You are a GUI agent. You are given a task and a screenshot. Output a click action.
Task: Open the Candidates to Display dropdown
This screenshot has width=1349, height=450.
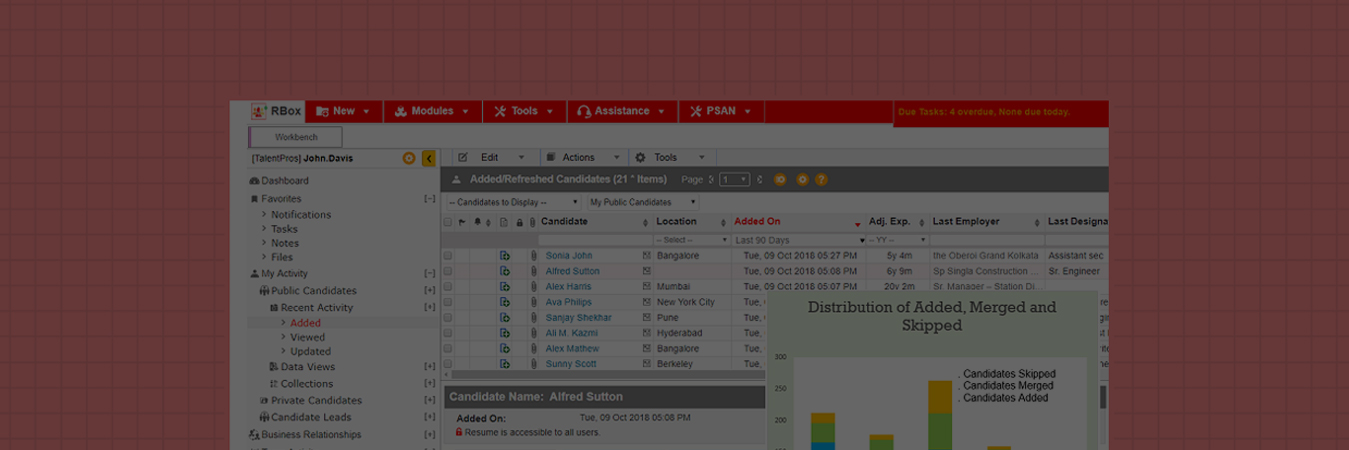click(513, 202)
